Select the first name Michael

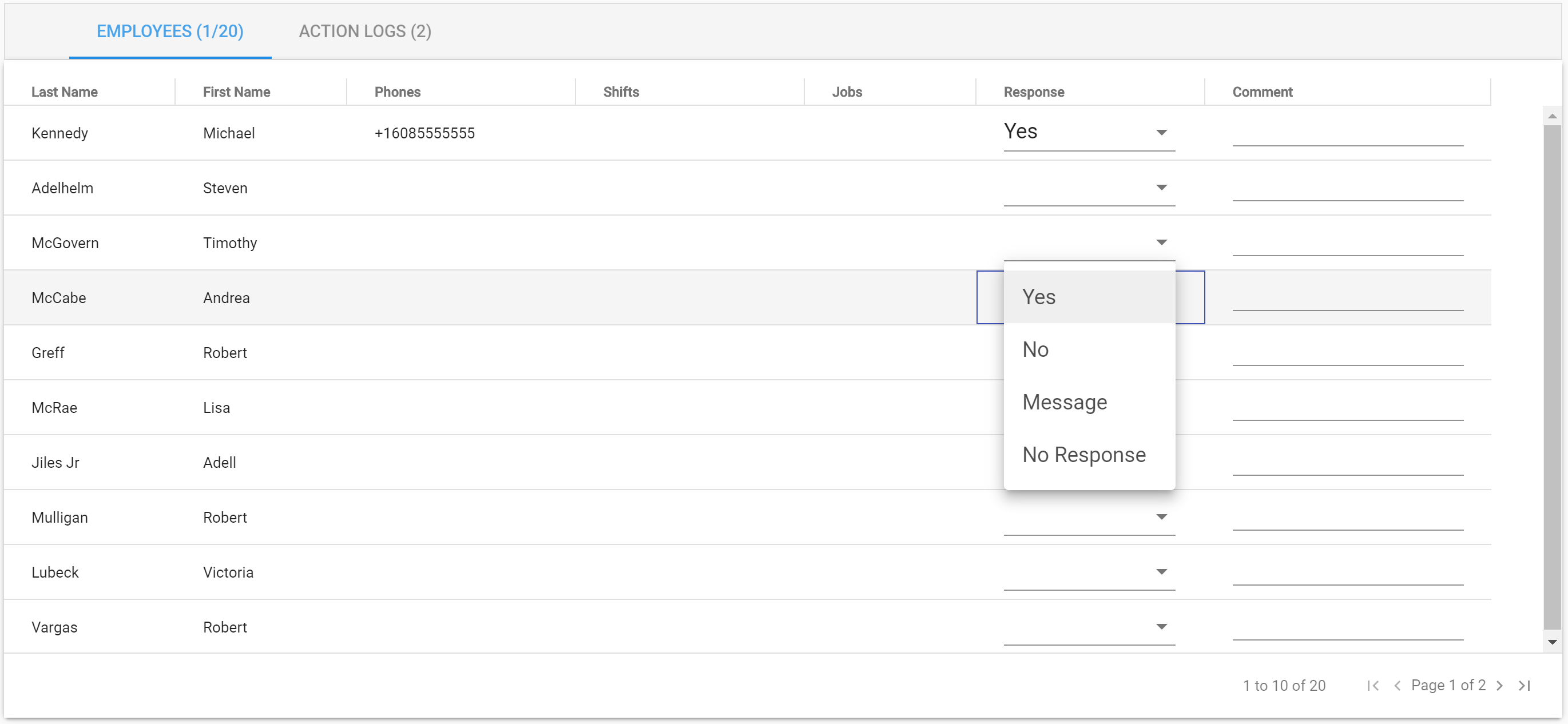click(229, 133)
